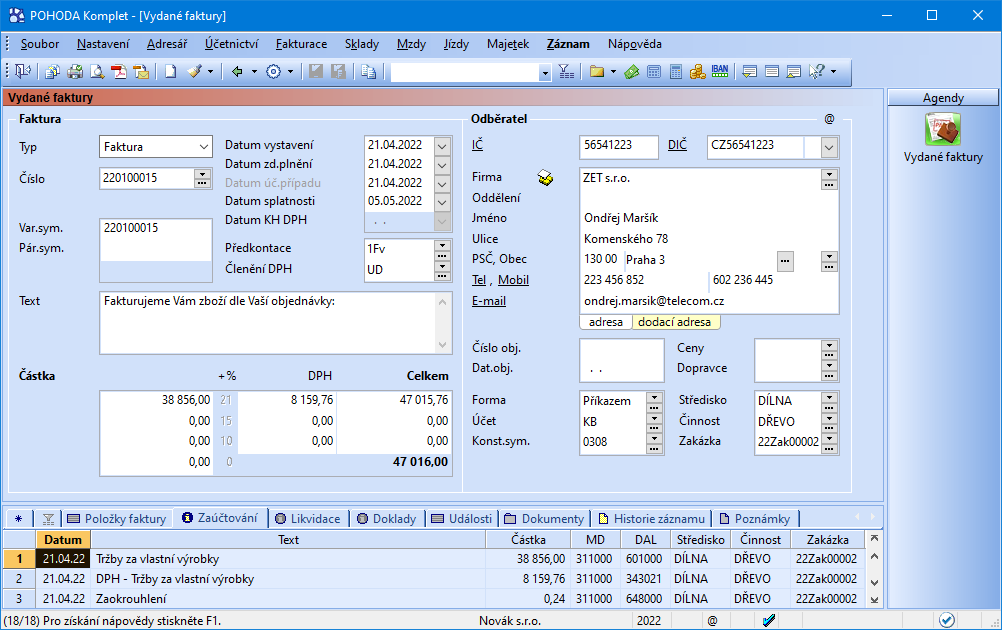The image size is (1002, 630).
Task: Click the filter funnel toolbar icon
Action: 566,72
